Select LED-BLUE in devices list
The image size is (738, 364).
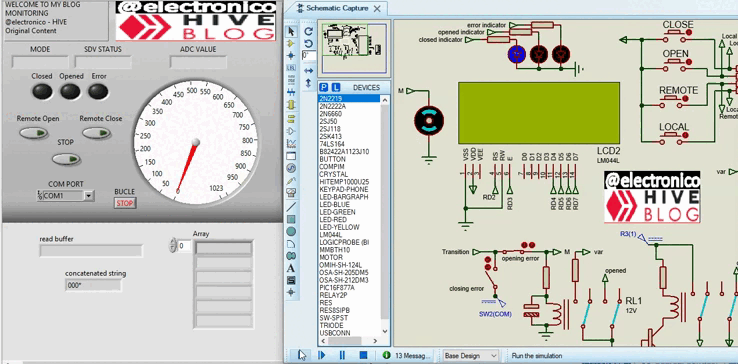coord(334,204)
